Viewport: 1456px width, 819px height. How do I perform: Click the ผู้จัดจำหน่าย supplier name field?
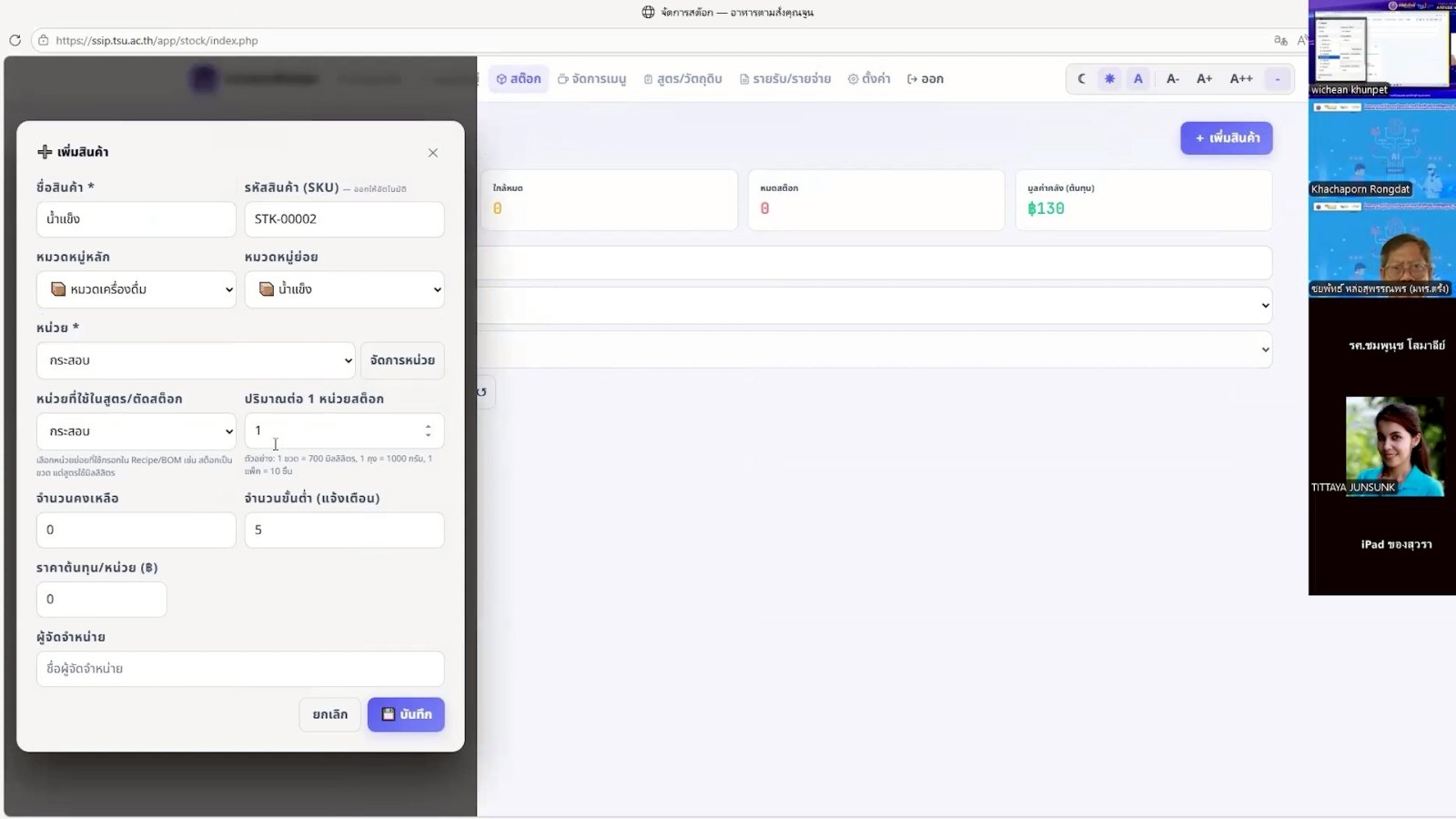(240, 669)
